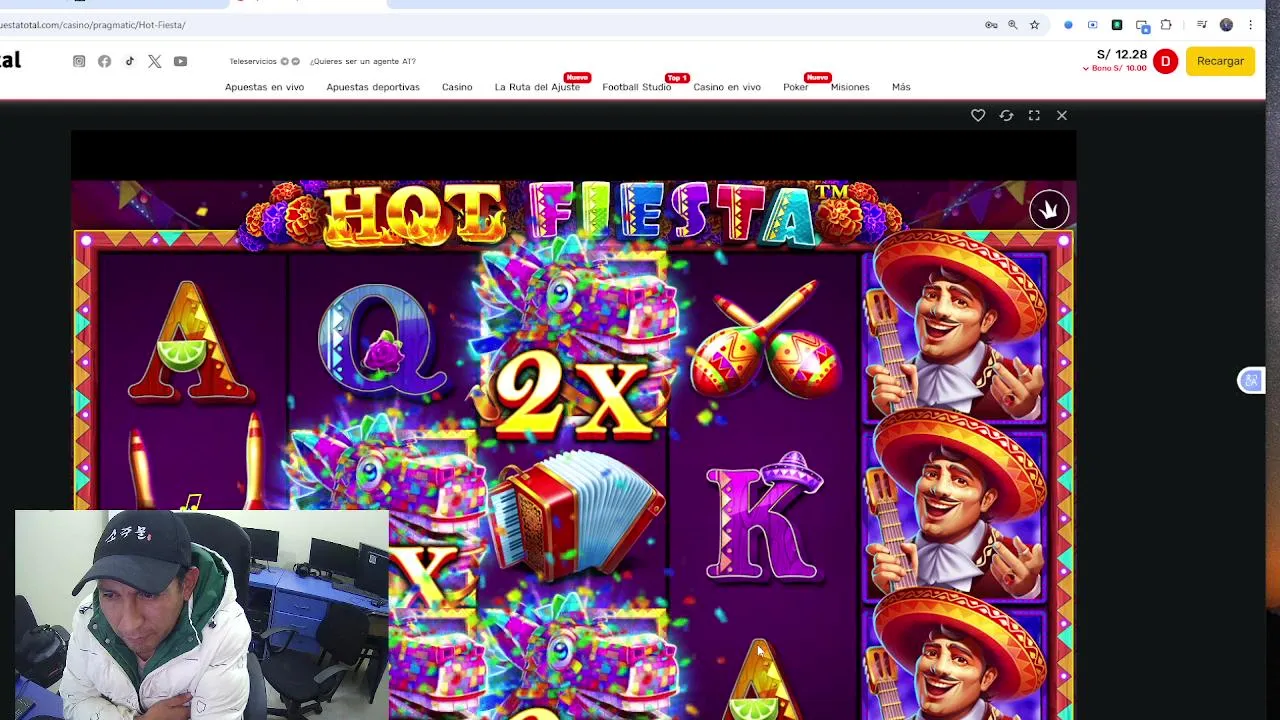Reload the game with the refresh icon

pos(1006,116)
